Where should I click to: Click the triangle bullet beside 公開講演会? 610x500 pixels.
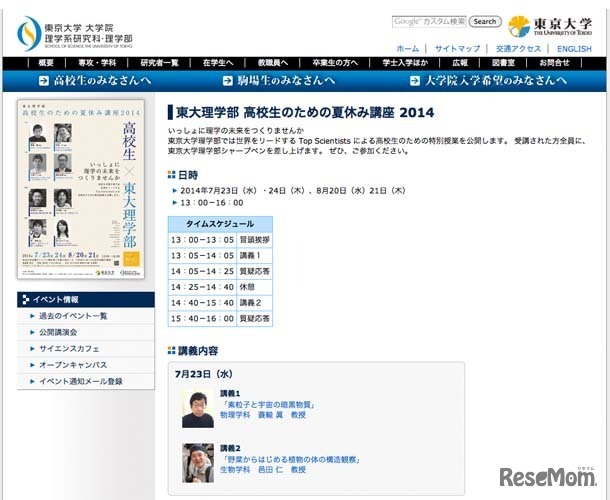pyautogui.click(x=33, y=332)
